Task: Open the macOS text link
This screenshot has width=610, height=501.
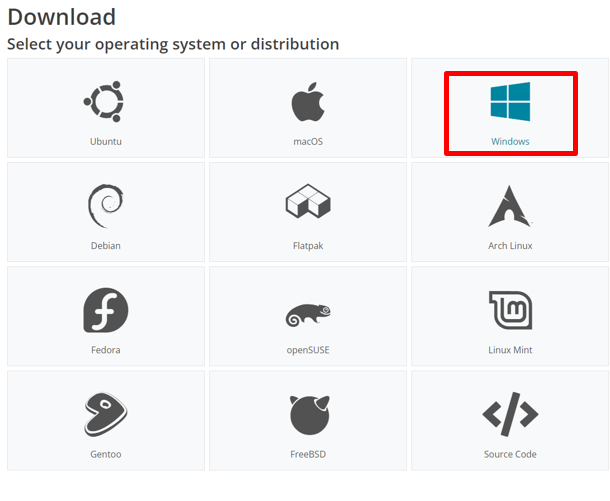Action: (308, 141)
